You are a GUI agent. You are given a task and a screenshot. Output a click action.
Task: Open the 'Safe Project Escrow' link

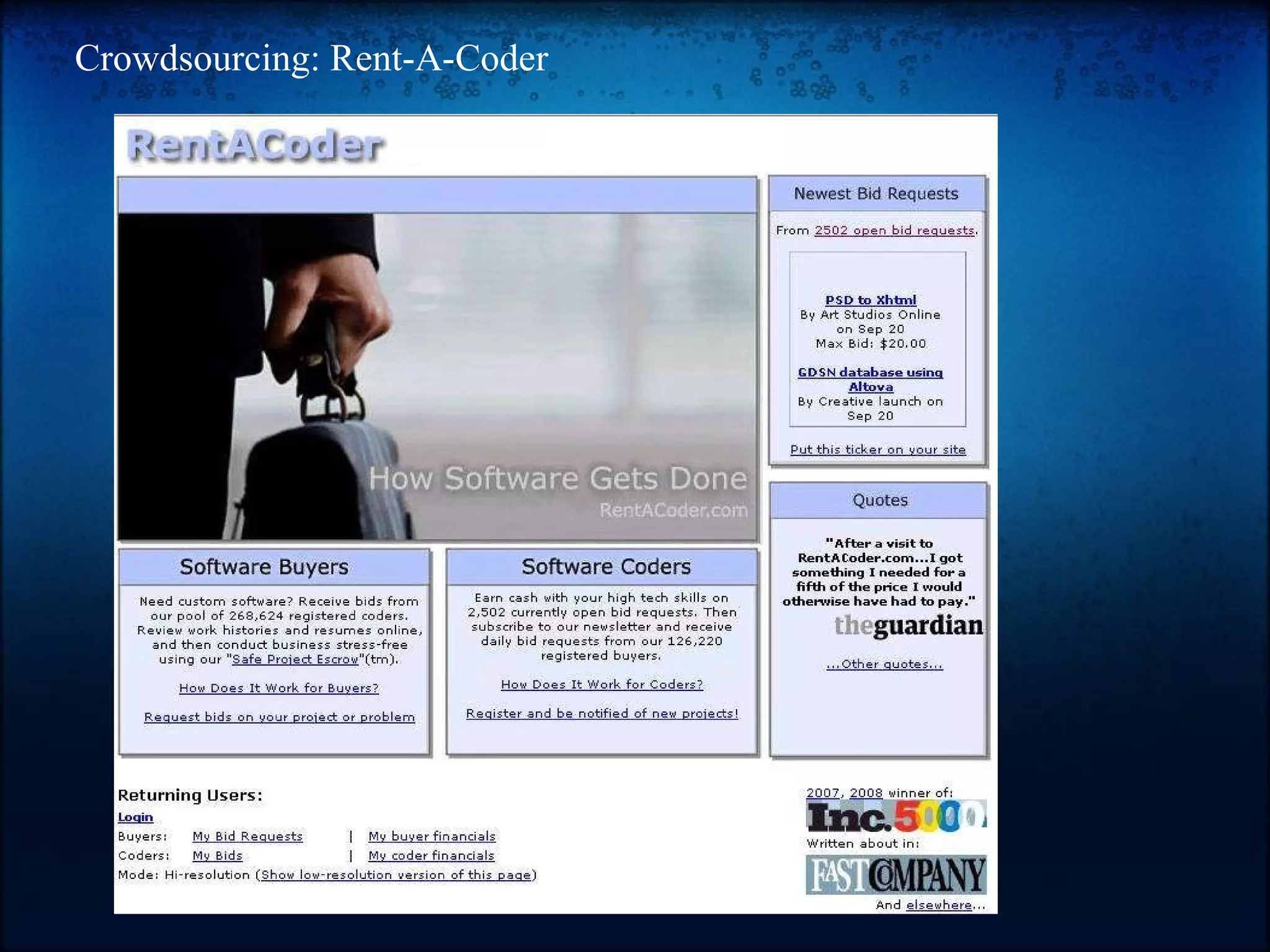[x=295, y=659]
